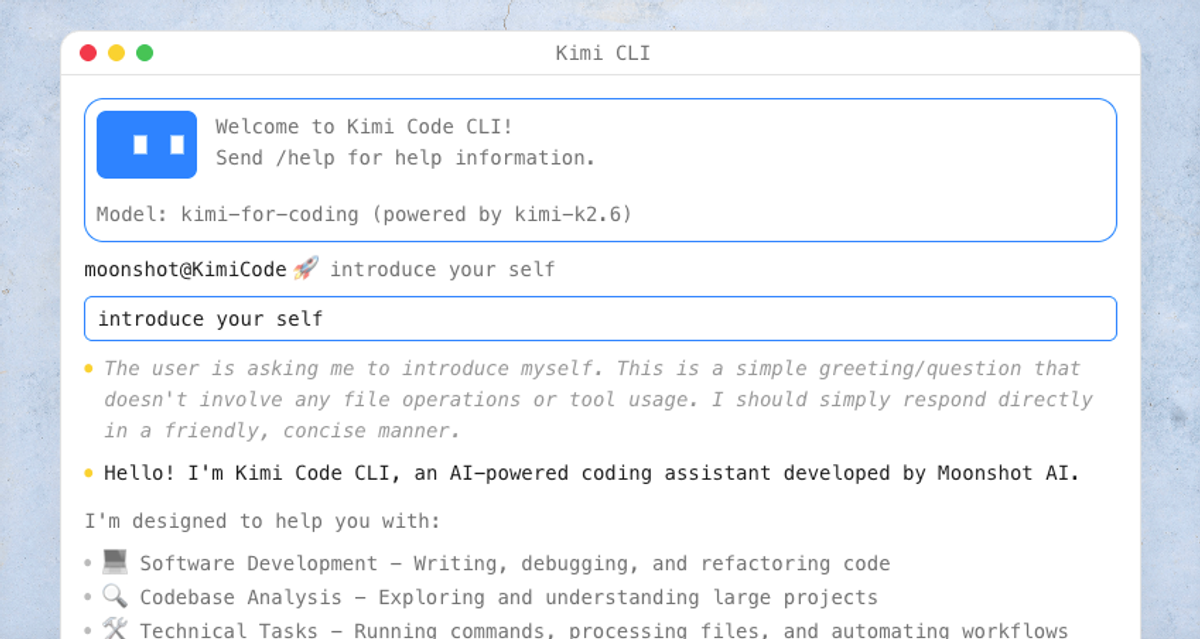Screen dimensions: 1200x639
Task: Click the 'Model: kimi-for-coding' line
Action: pyautogui.click(x=364, y=214)
